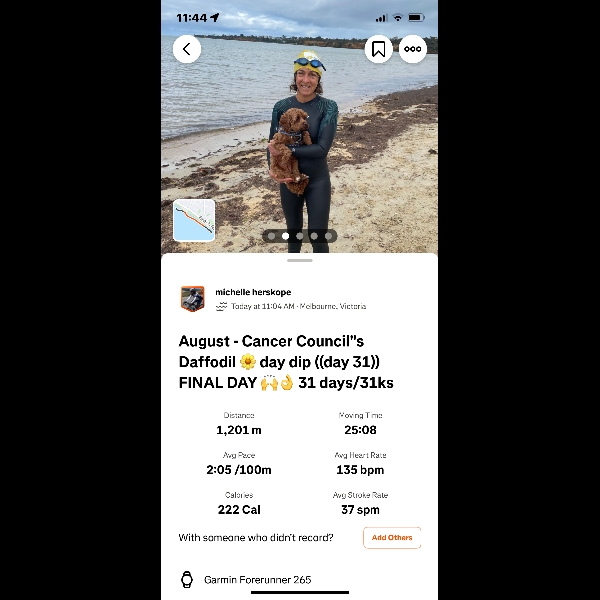The height and width of the screenshot is (600, 600).
Task: Tap the Distance 1,201 m stat
Action: tap(239, 424)
